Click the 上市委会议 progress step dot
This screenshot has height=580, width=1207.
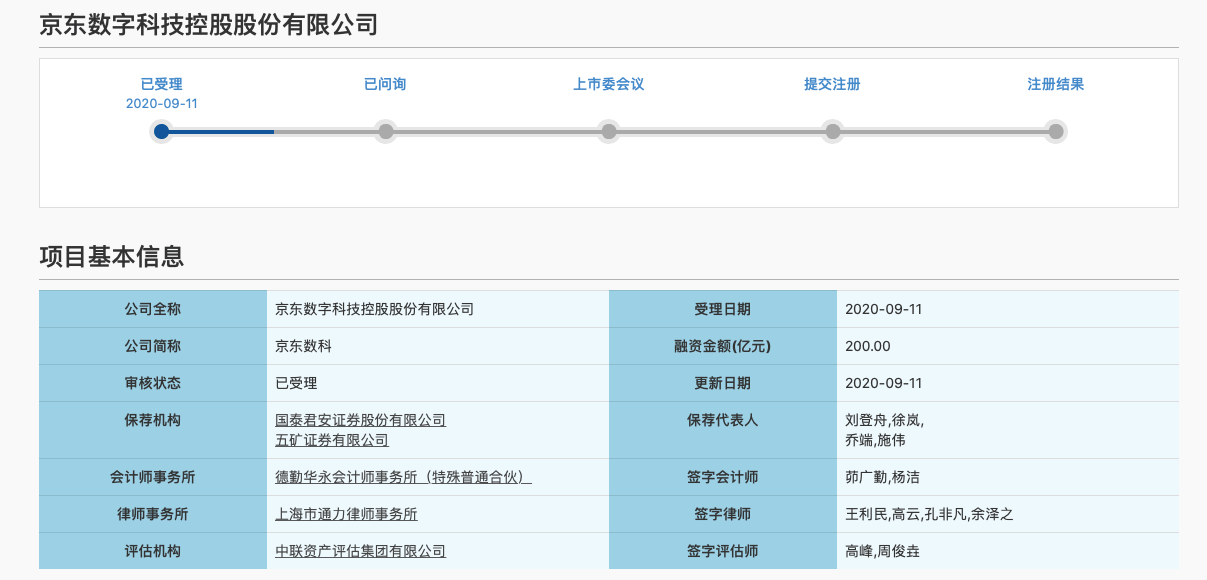608,131
